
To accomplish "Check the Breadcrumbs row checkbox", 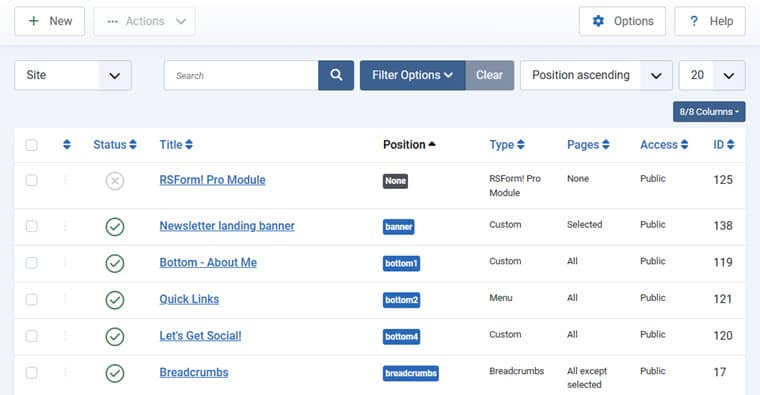I will [32, 372].
